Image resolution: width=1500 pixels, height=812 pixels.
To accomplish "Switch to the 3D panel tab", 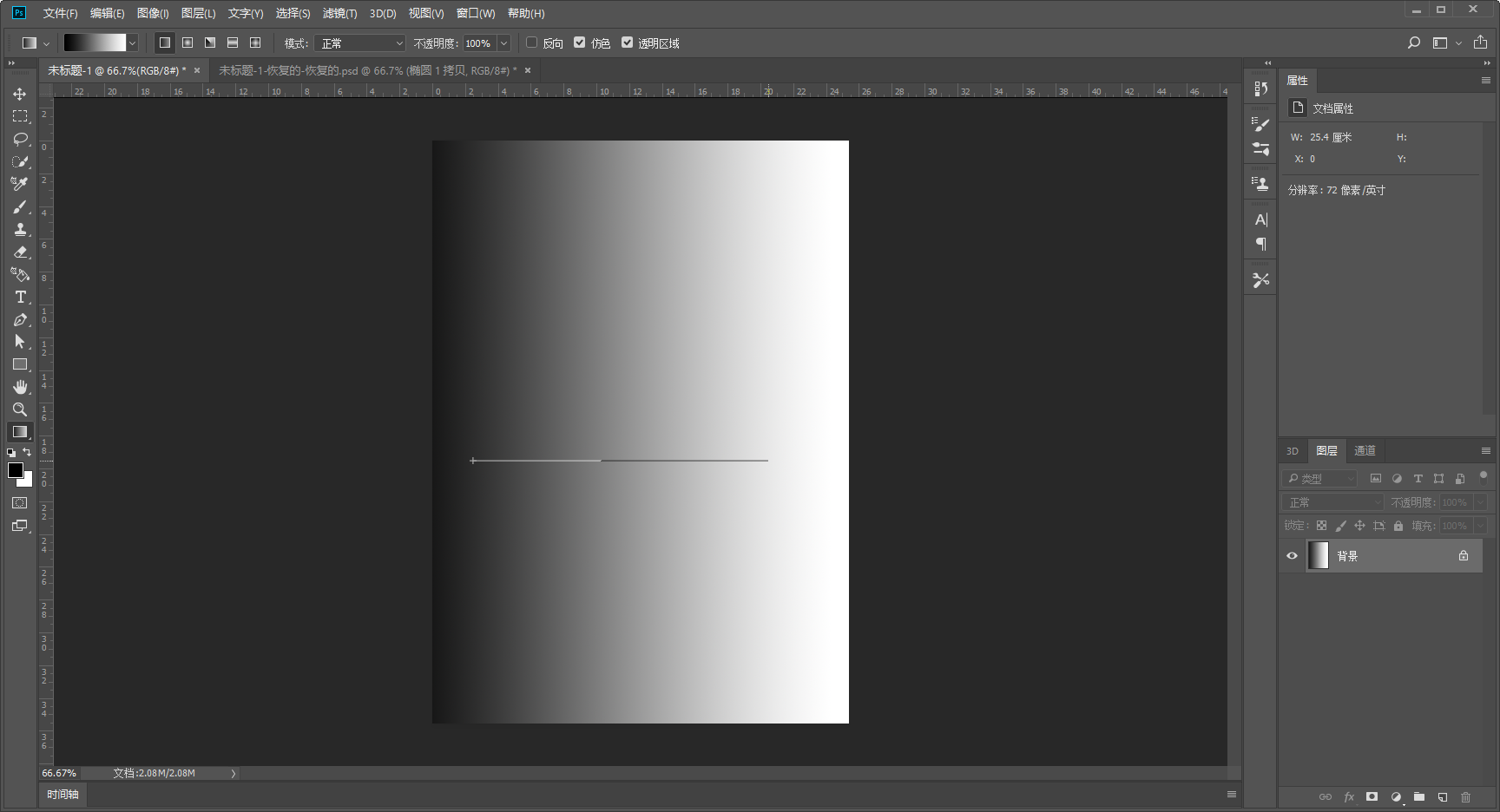I will (x=1293, y=451).
